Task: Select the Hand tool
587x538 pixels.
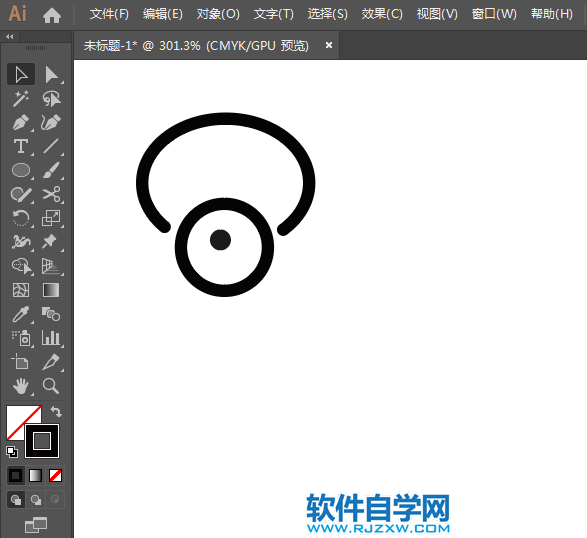Action: (x=21, y=386)
